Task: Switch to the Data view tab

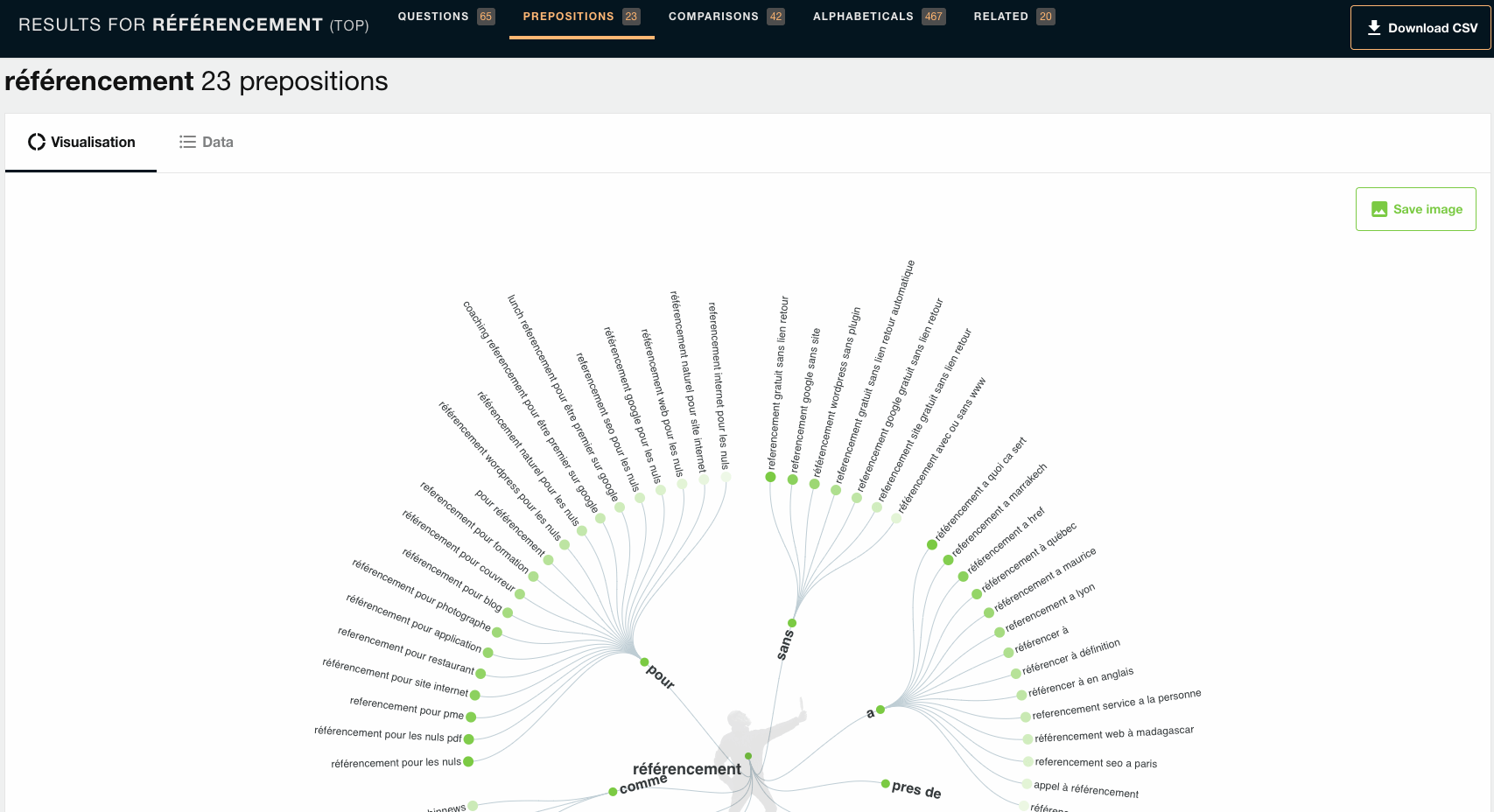Action: [207, 142]
